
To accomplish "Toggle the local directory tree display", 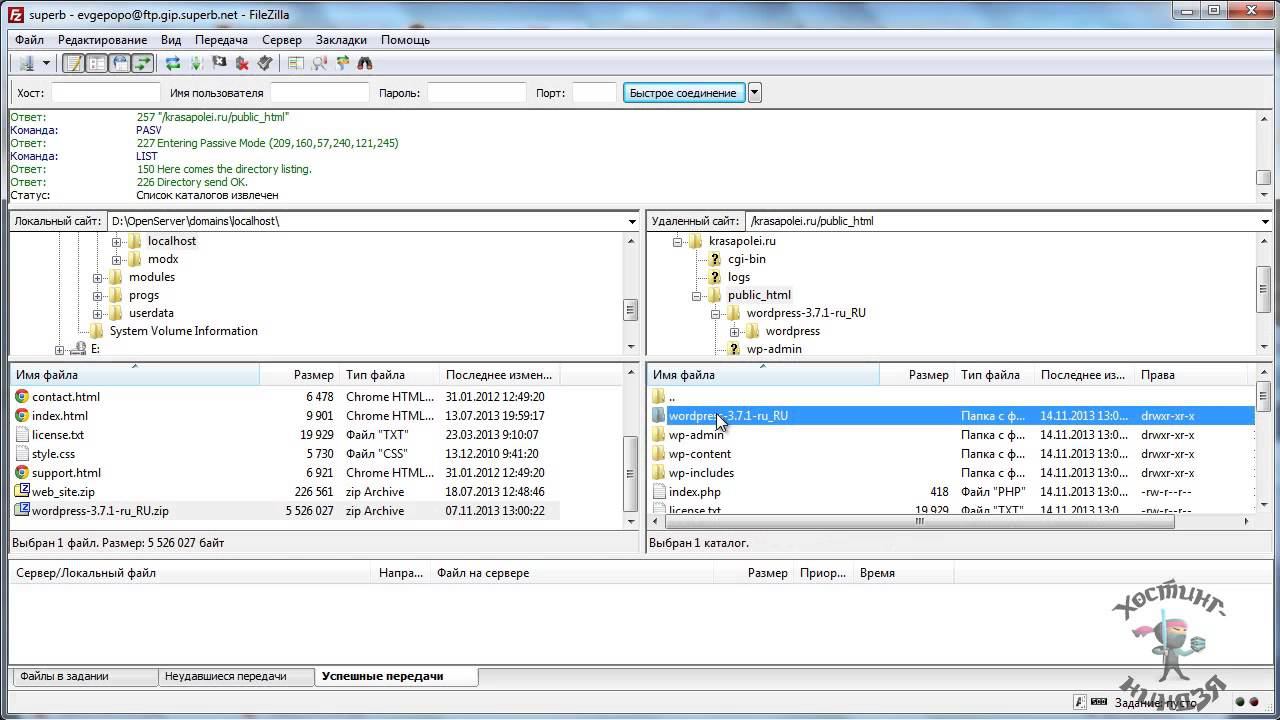I will click(x=96, y=63).
